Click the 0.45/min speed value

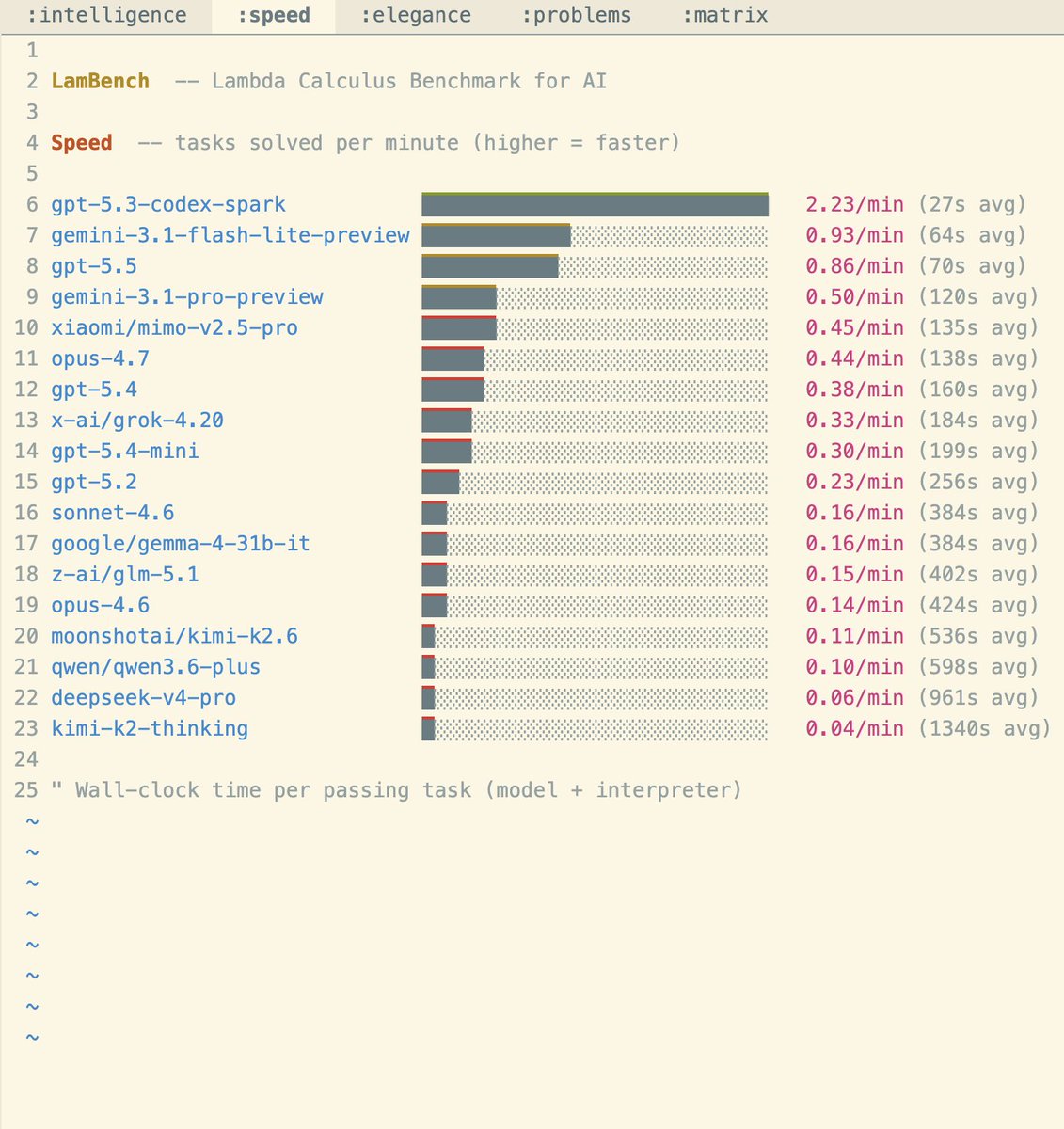click(x=854, y=328)
